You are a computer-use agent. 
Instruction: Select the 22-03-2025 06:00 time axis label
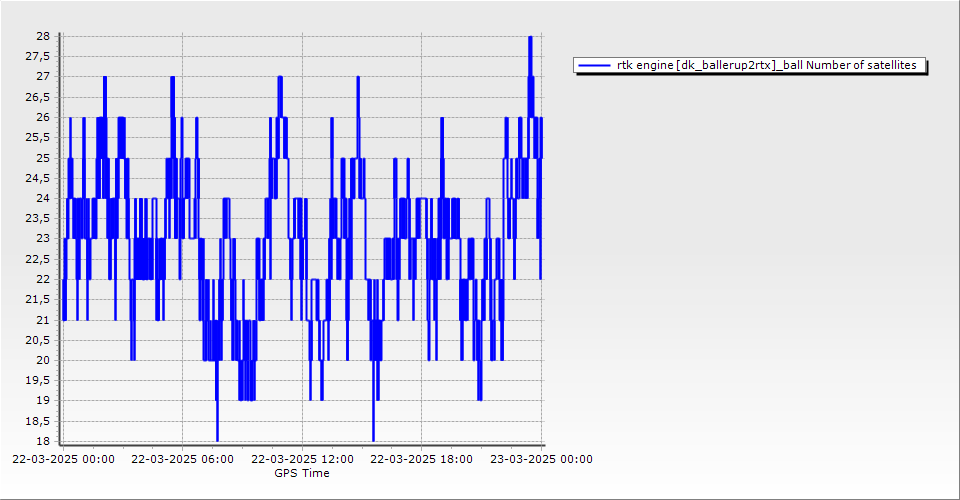click(x=183, y=460)
